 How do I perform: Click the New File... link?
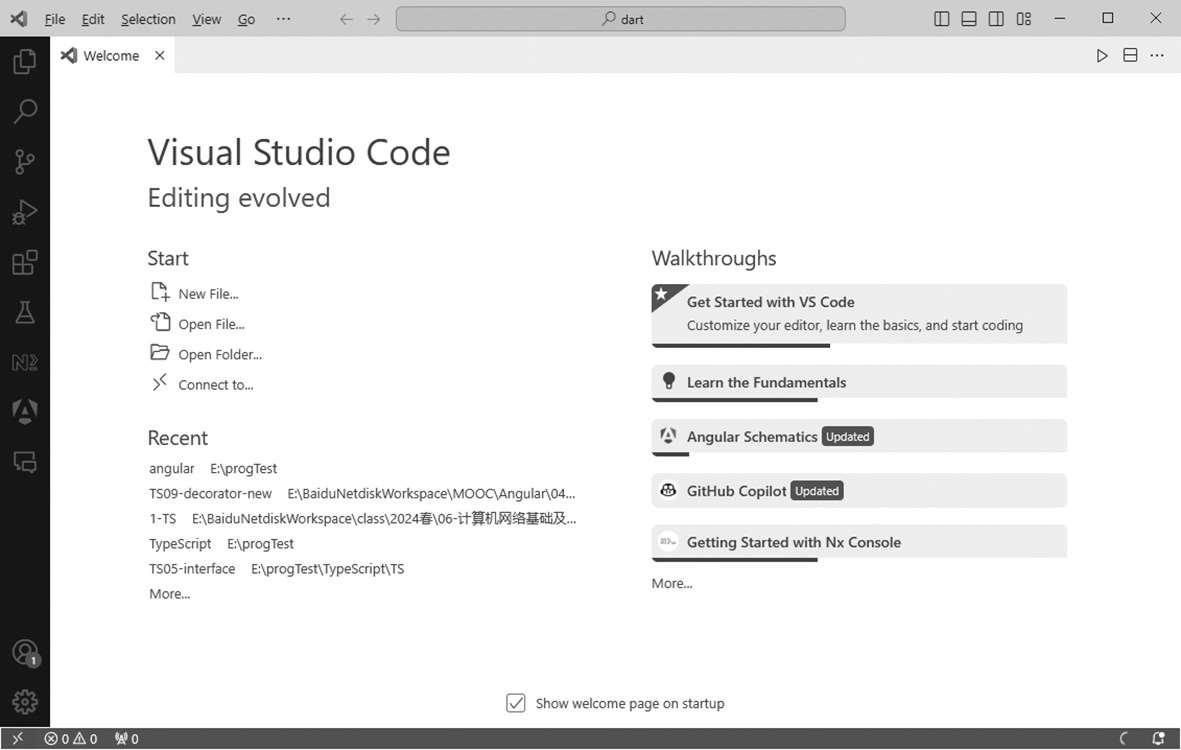click(208, 294)
